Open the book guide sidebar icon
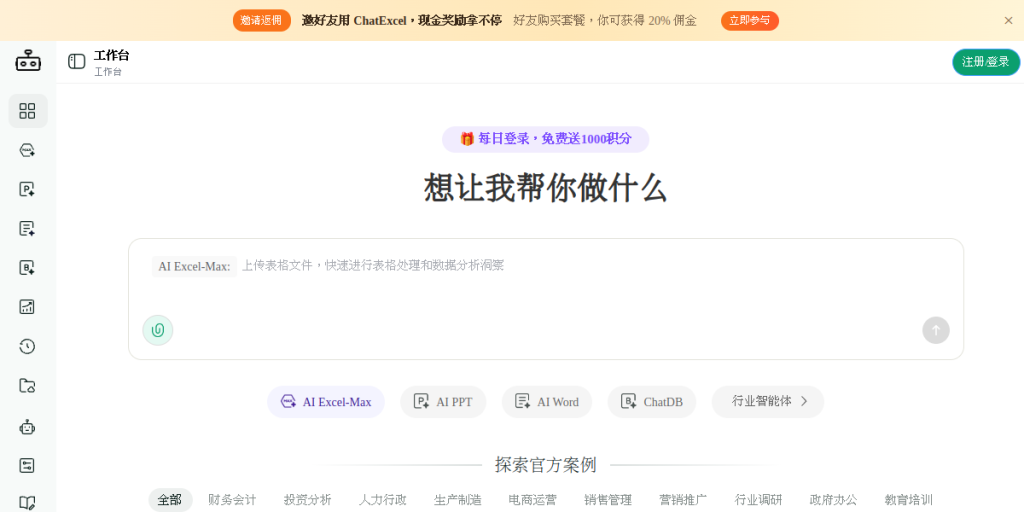 point(27,504)
